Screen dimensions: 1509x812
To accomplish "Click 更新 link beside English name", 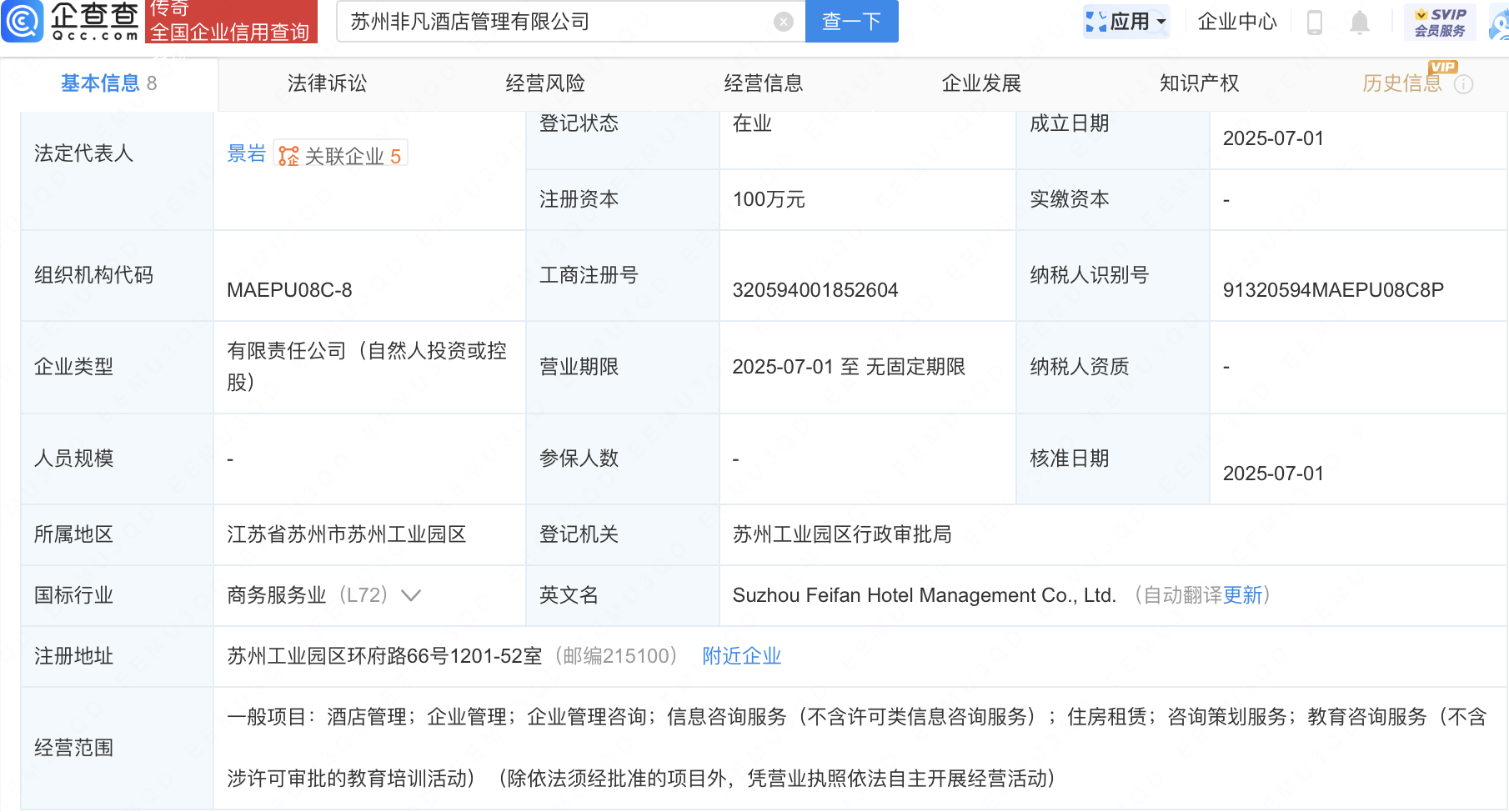I will pos(1242,595).
